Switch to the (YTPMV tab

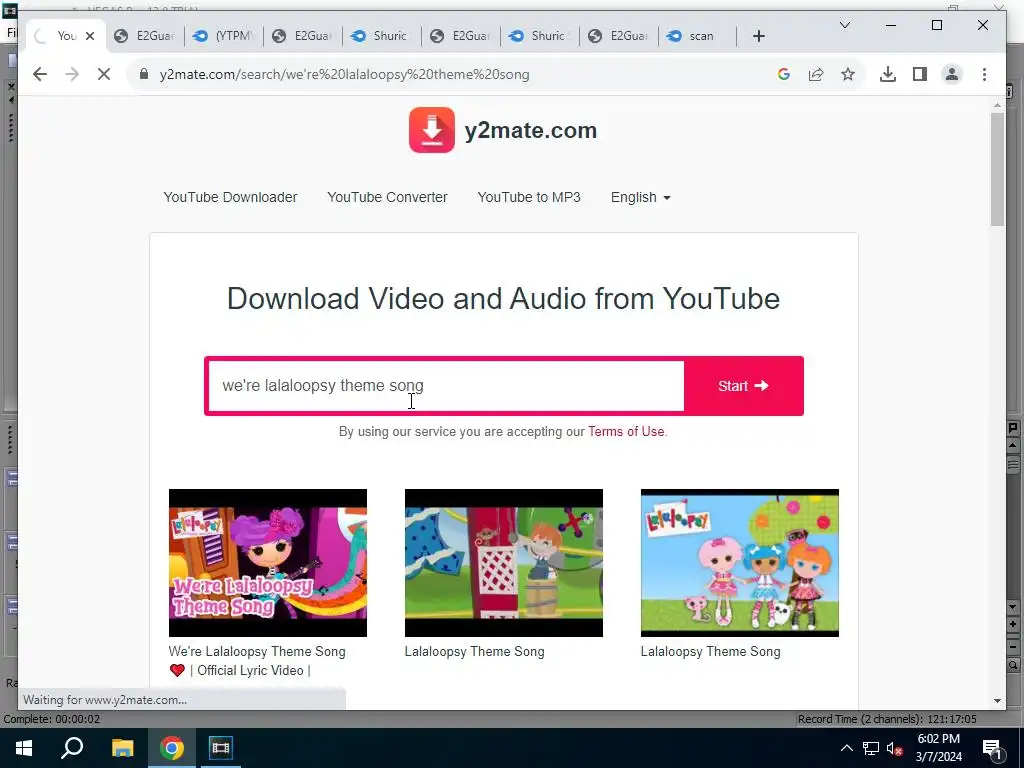pos(224,36)
